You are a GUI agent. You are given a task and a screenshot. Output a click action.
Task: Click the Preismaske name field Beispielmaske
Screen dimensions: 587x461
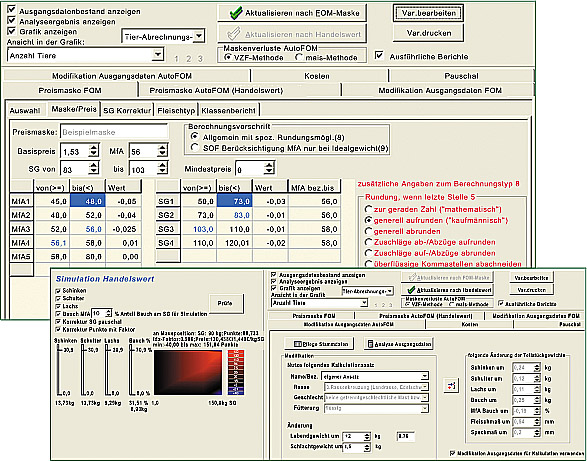coord(114,132)
